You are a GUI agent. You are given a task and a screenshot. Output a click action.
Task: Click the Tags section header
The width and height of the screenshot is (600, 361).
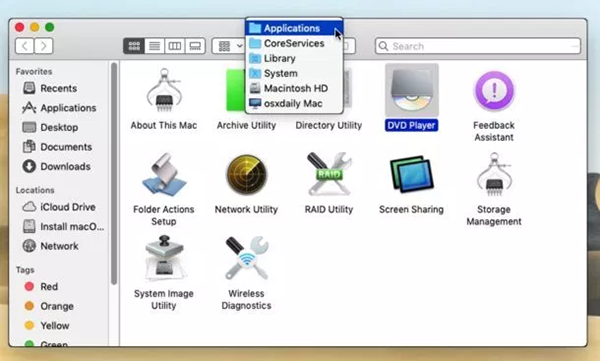click(25, 270)
